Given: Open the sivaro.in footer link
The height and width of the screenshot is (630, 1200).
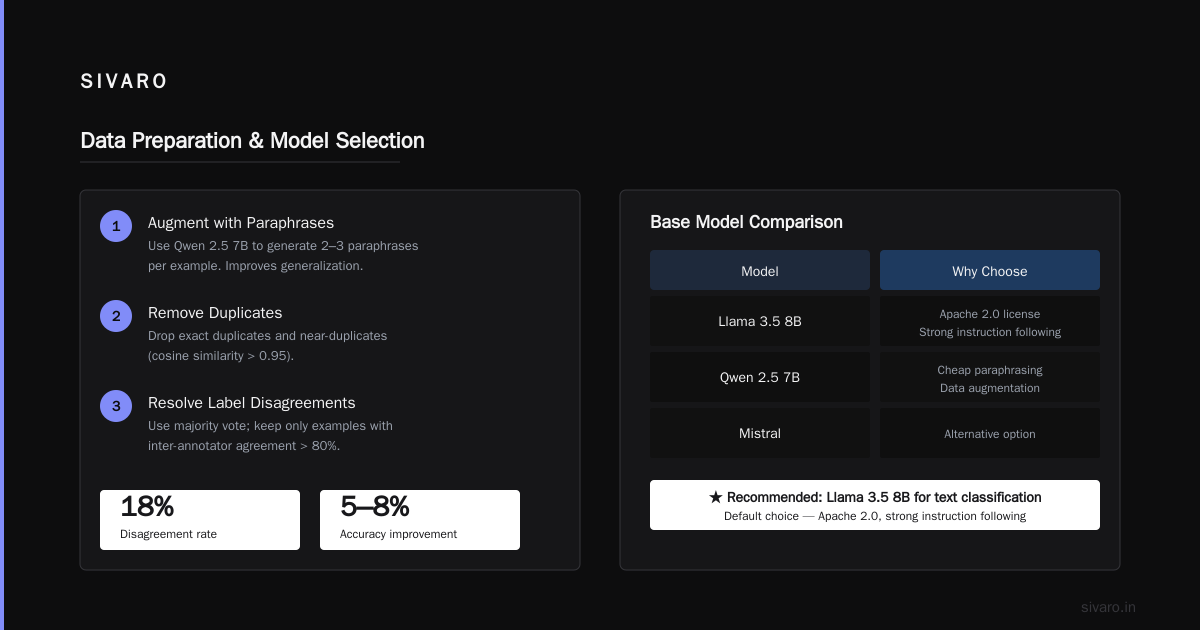Looking at the screenshot, I should (1108, 607).
